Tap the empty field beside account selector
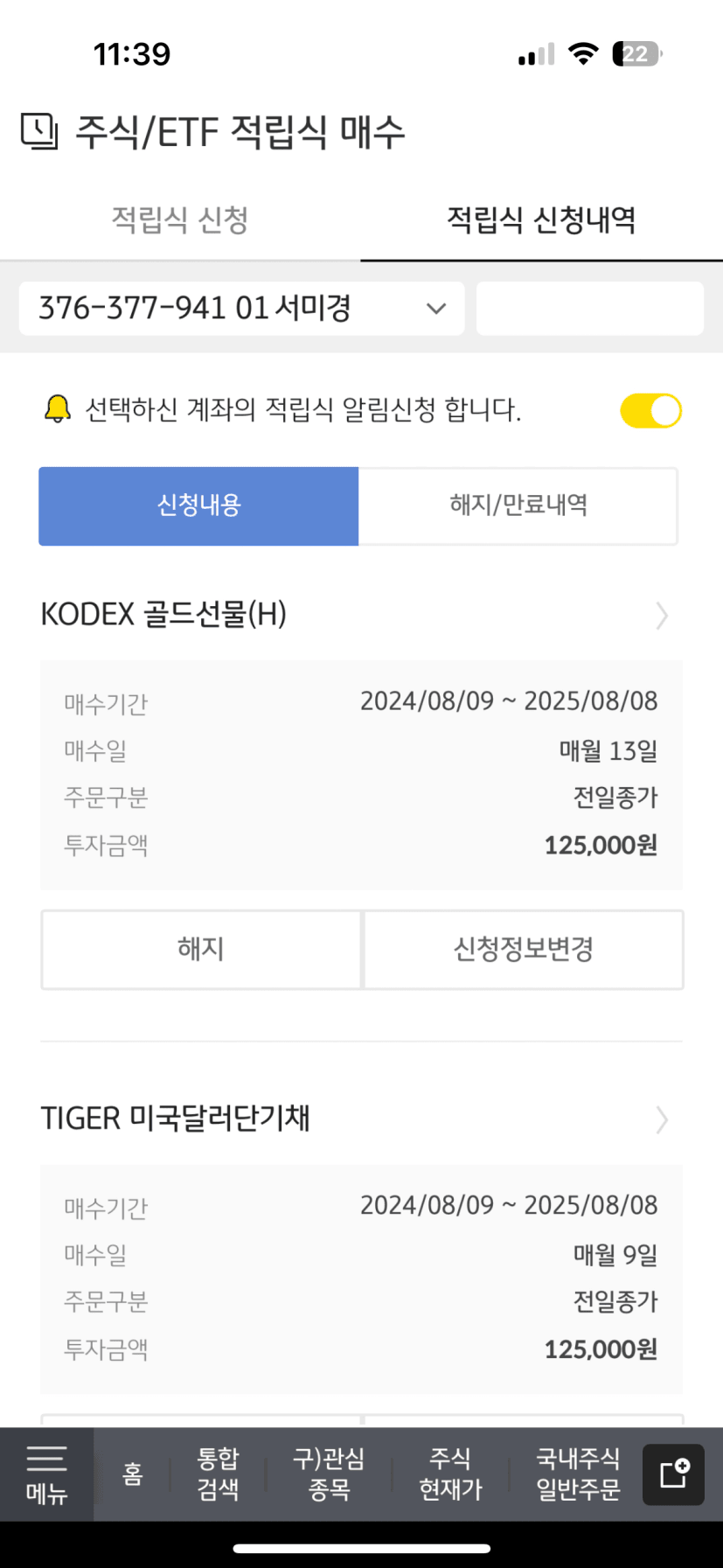723x1568 pixels. tap(590, 308)
